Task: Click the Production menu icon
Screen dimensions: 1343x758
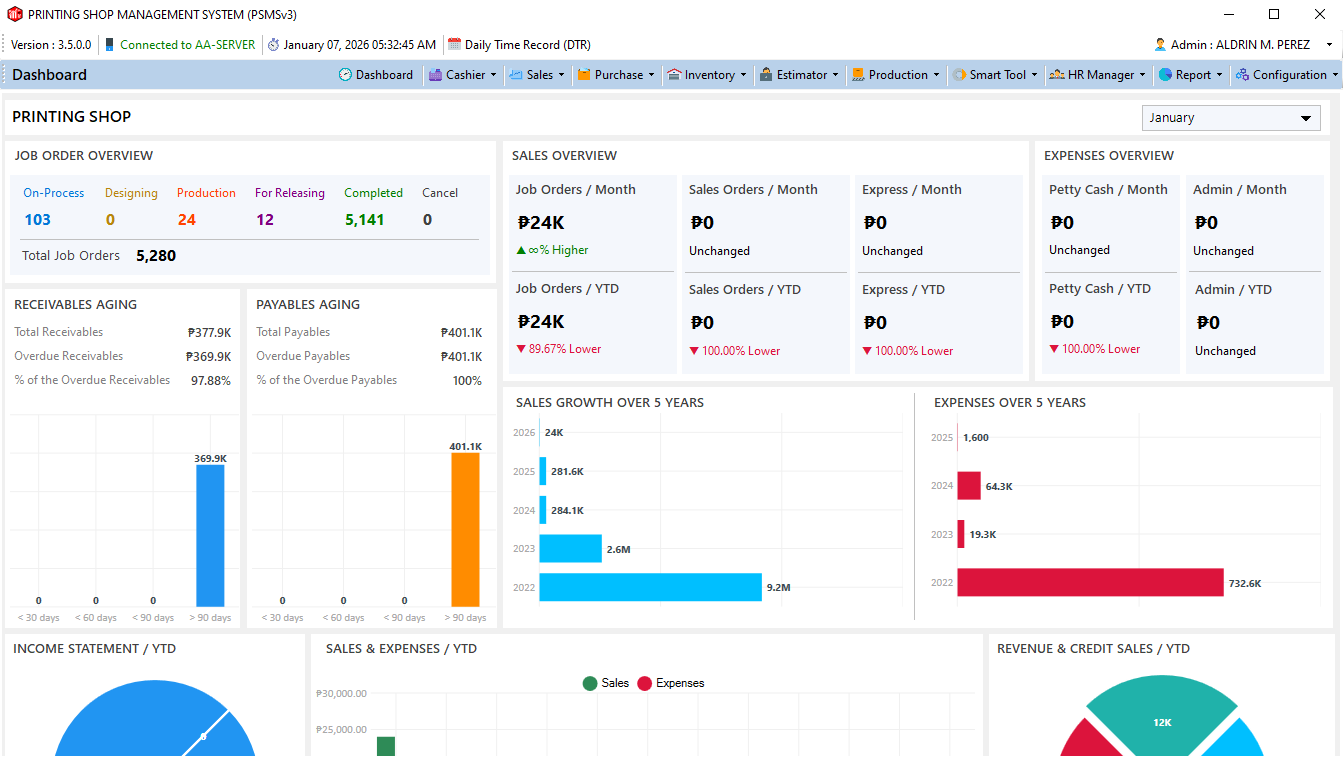Action: (858, 75)
